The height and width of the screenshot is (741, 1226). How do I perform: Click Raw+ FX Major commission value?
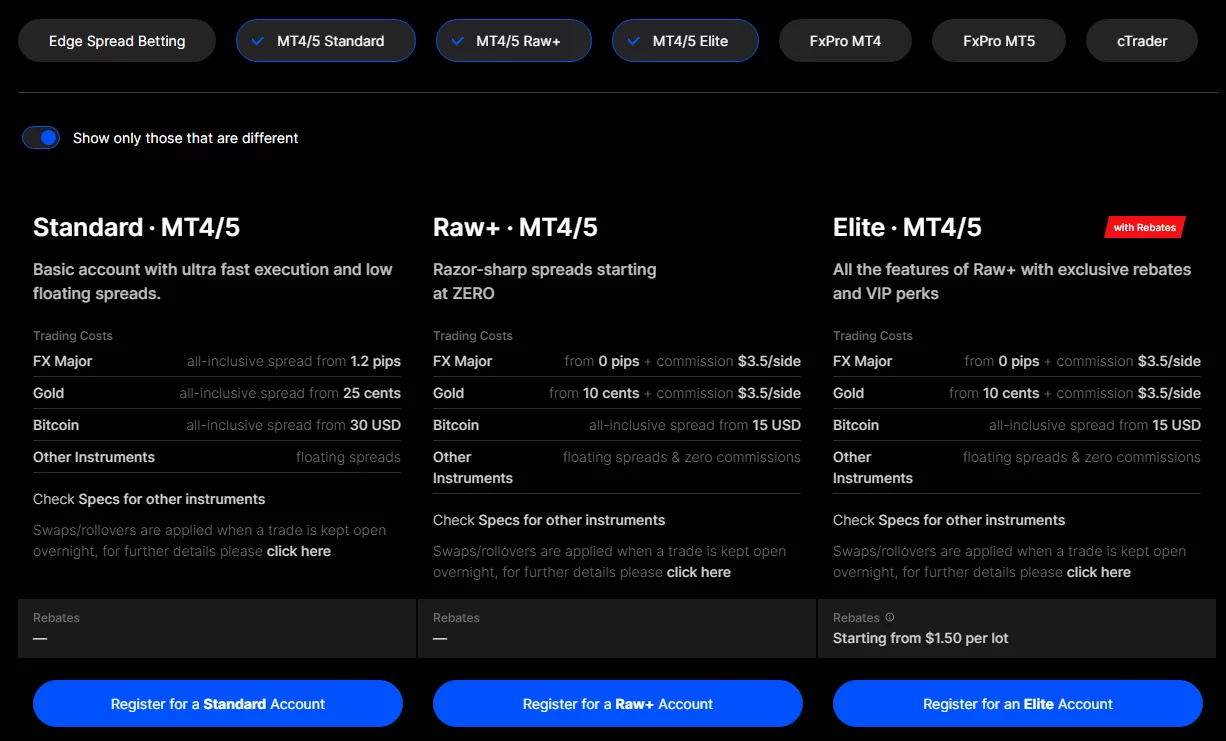click(769, 361)
